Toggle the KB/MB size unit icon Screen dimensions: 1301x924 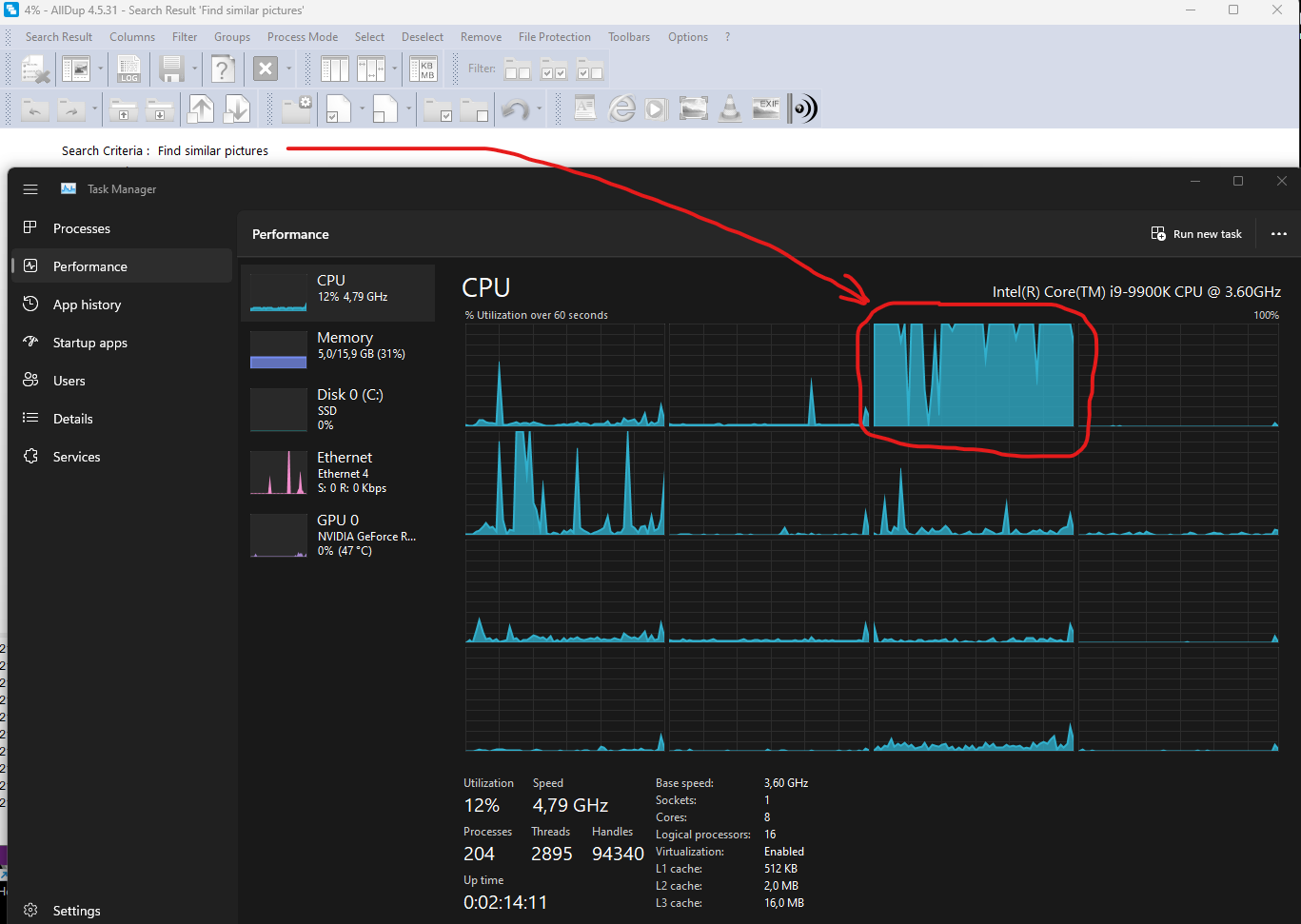pyautogui.click(x=422, y=69)
